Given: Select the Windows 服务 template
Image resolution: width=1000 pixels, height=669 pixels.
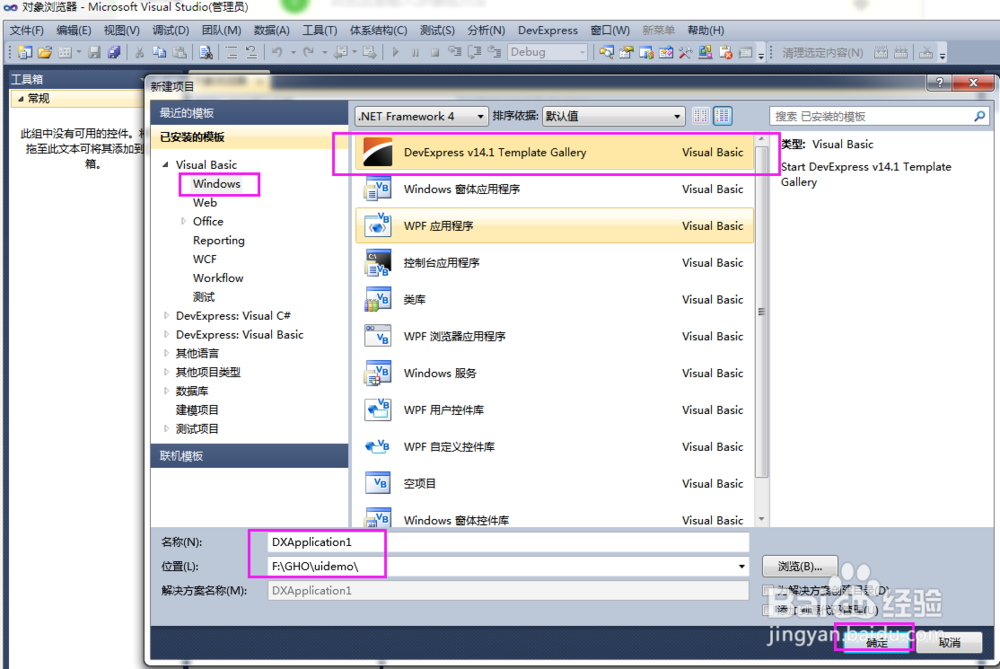Looking at the screenshot, I should (554, 373).
